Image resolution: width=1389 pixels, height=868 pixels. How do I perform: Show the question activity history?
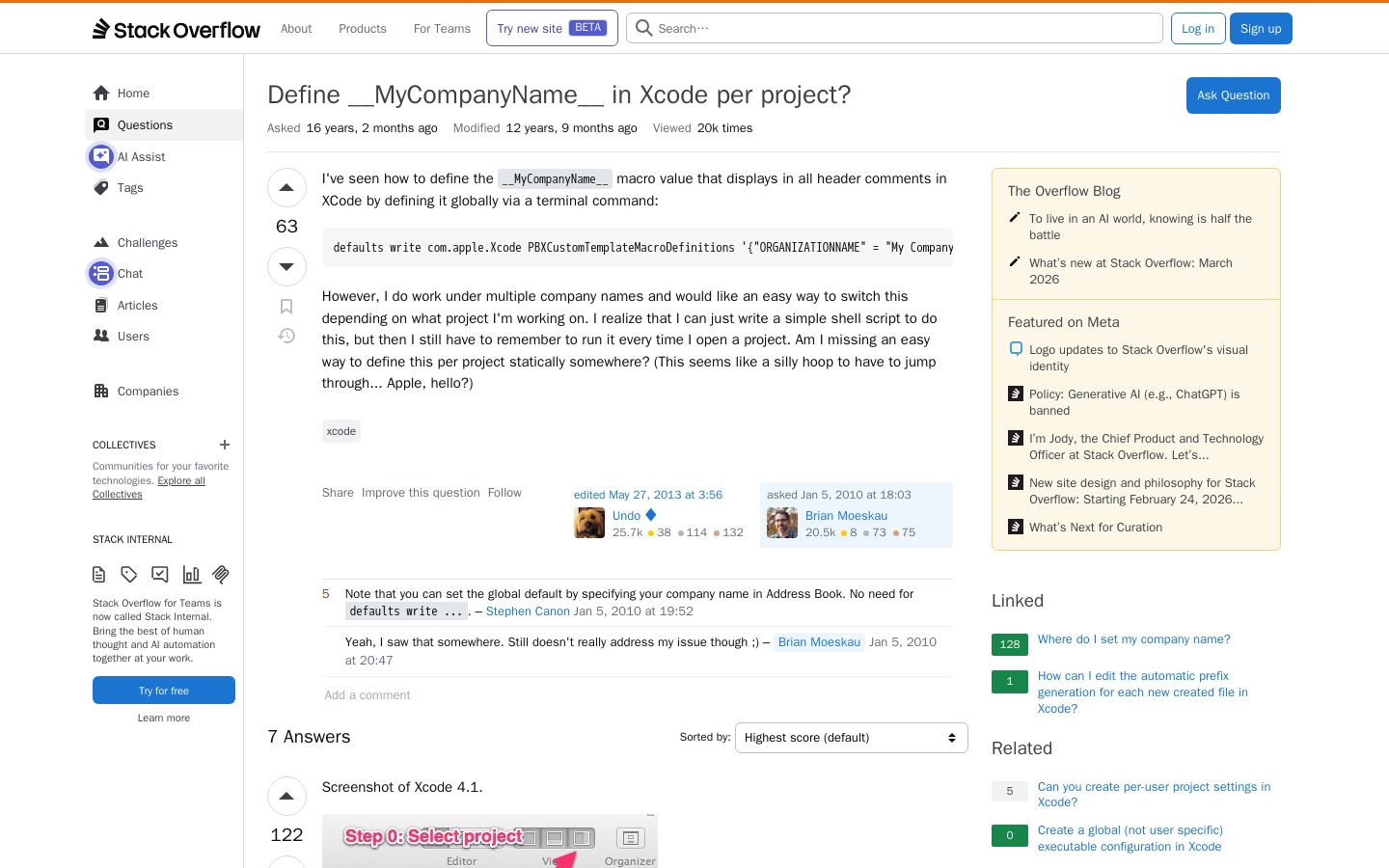[286, 336]
